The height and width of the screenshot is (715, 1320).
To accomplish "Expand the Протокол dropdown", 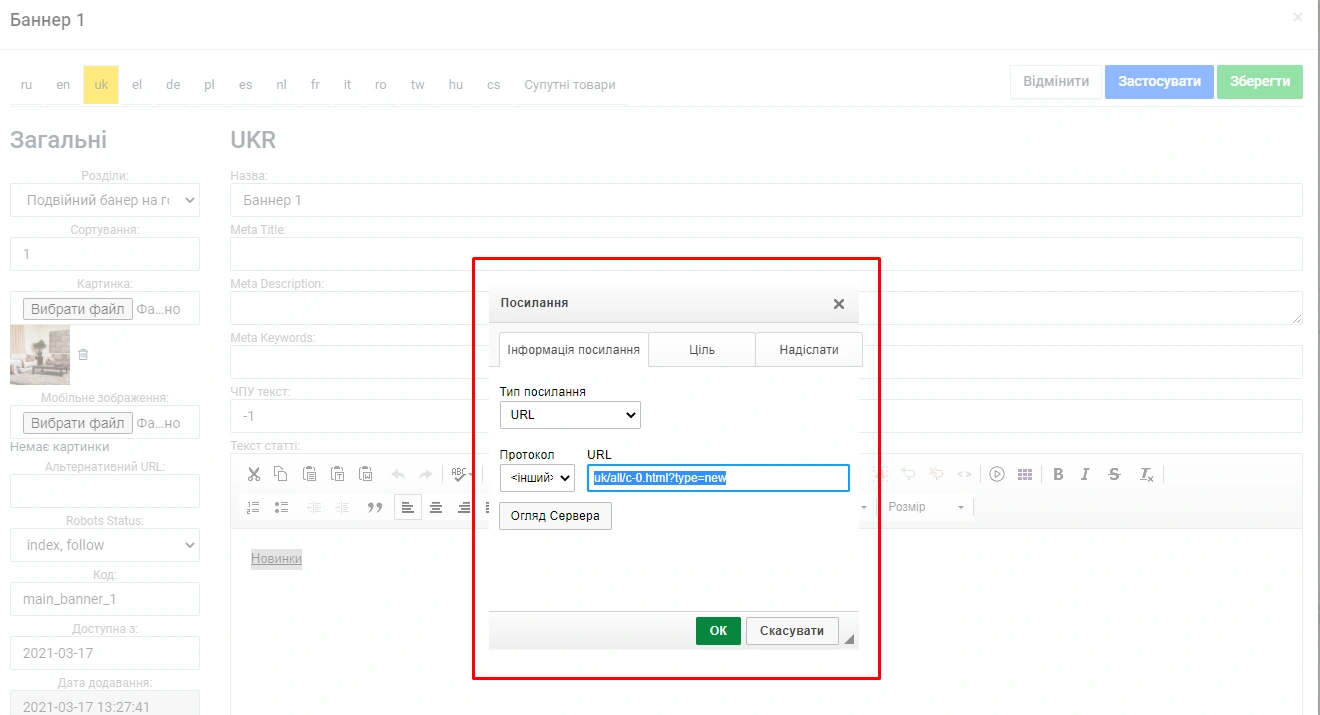I will point(537,478).
